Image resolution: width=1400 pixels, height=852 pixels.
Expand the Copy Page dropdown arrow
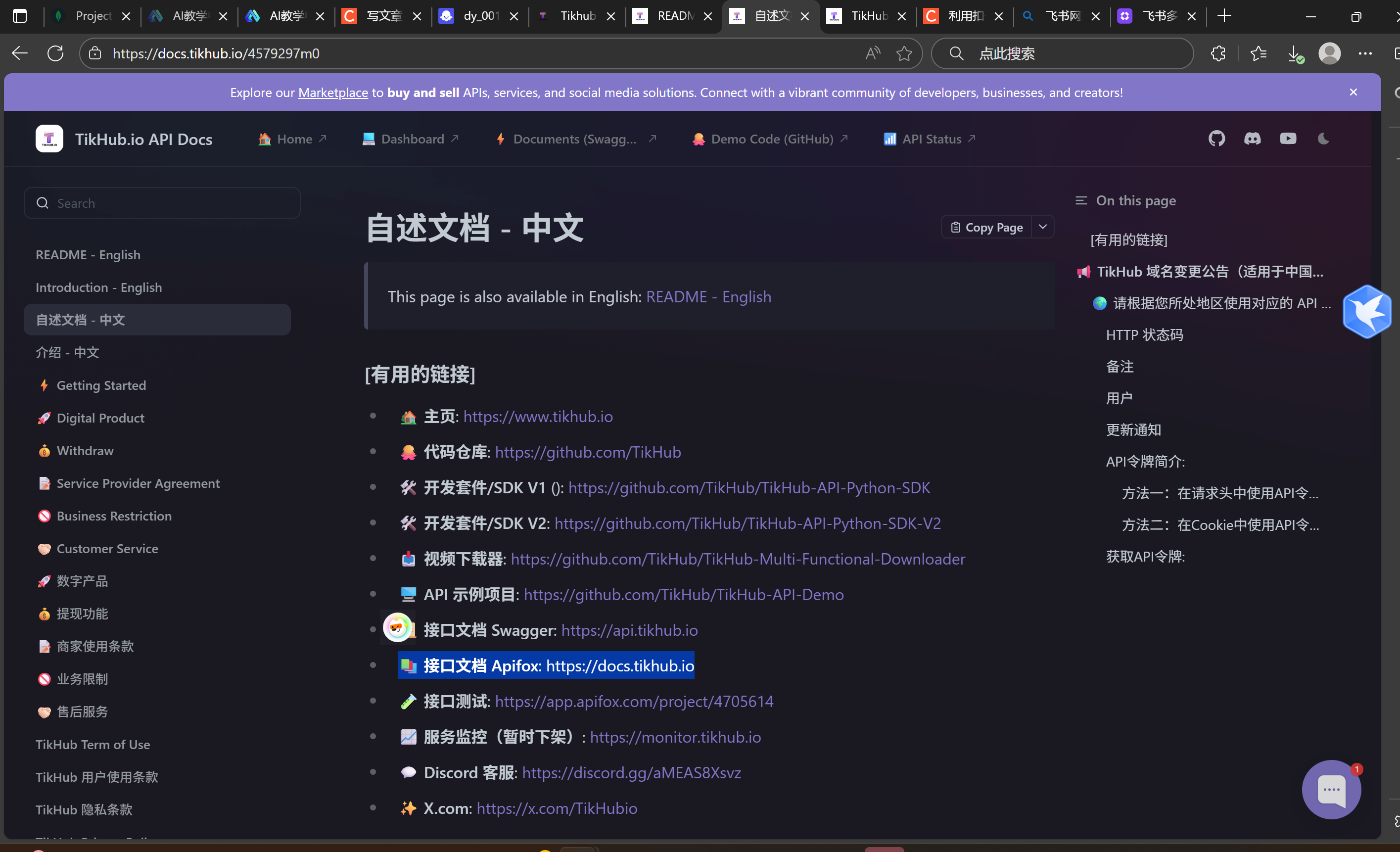click(x=1043, y=227)
